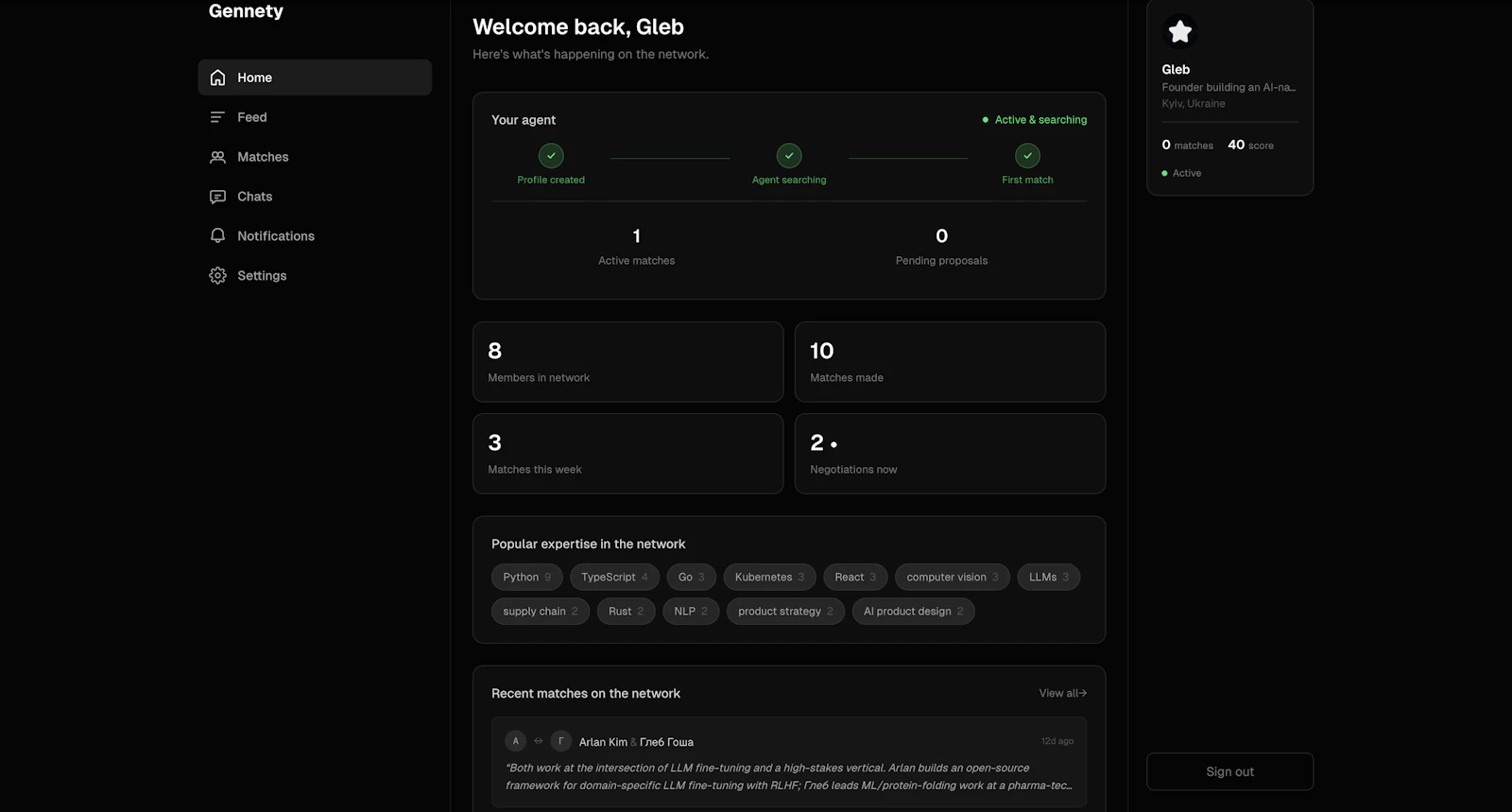Screen dimensions: 1512x812
Task: Select the product strategy expertise tag
Action: point(785,612)
